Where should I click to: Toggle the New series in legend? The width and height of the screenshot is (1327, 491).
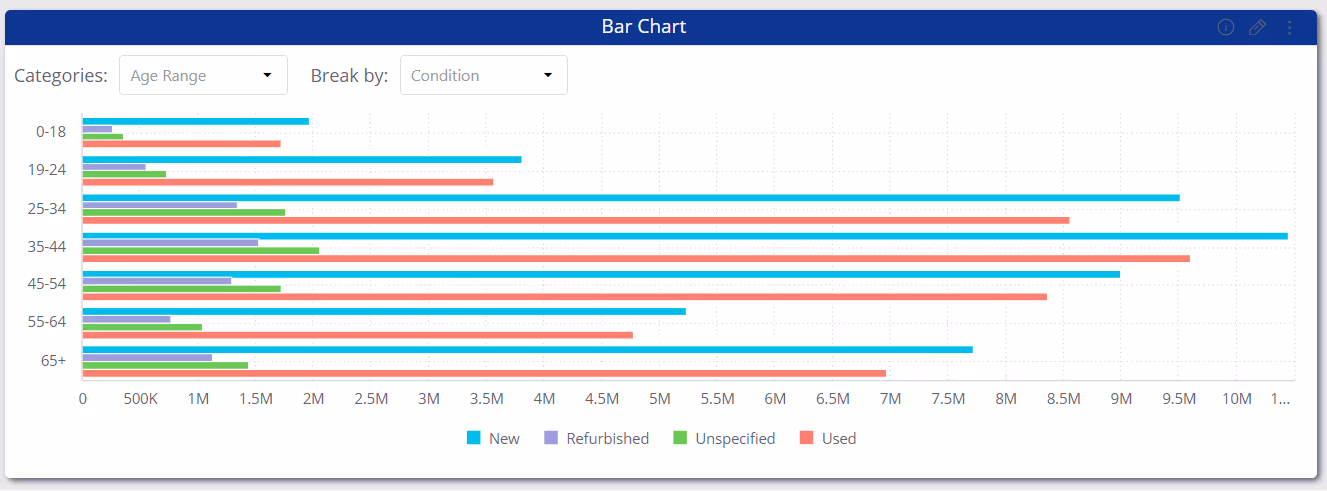point(493,438)
